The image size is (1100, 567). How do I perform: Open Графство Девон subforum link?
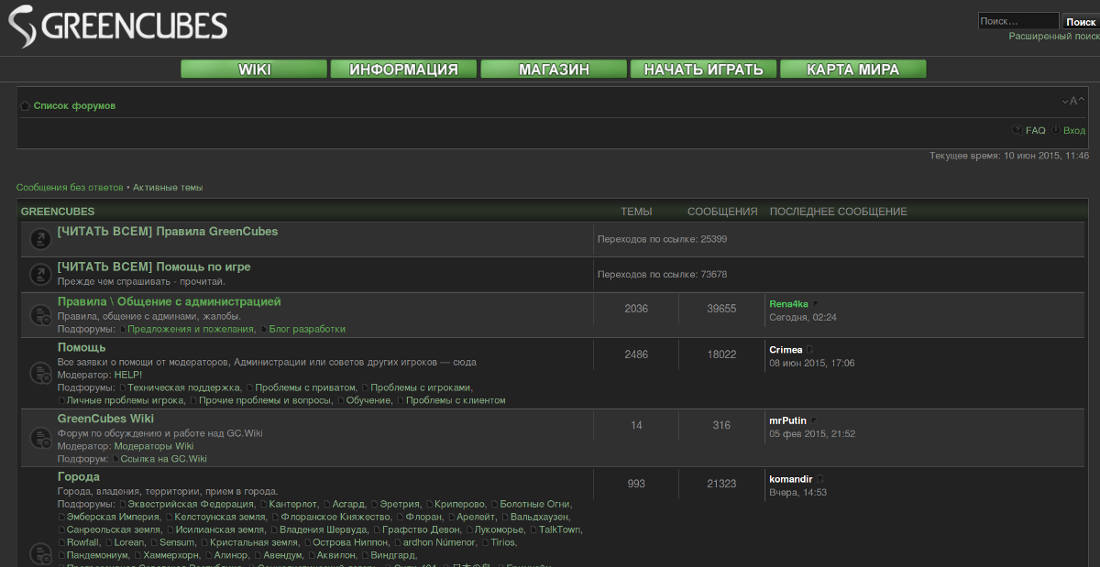pos(421,530)
